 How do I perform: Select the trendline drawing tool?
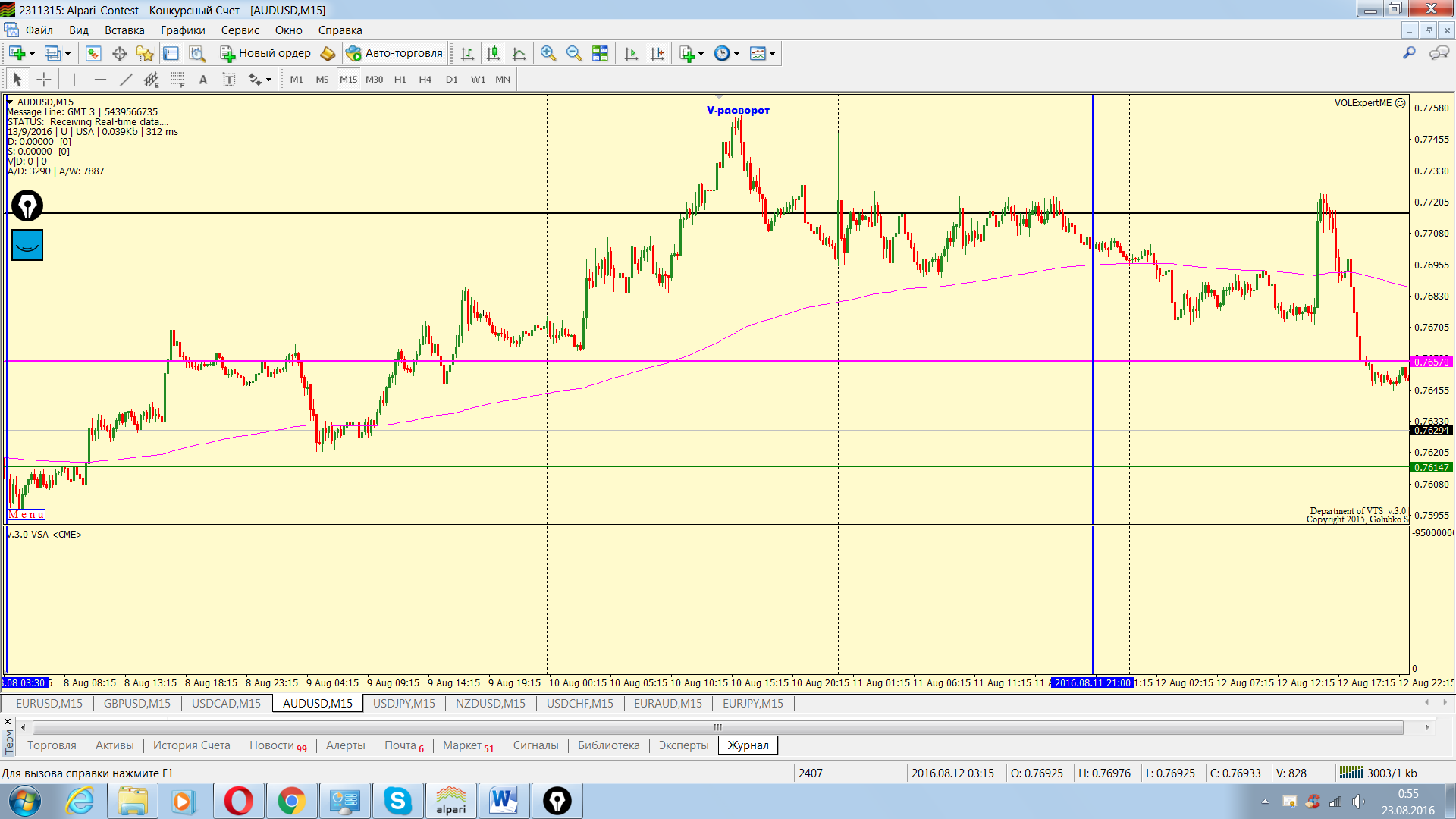coord(126,80)
